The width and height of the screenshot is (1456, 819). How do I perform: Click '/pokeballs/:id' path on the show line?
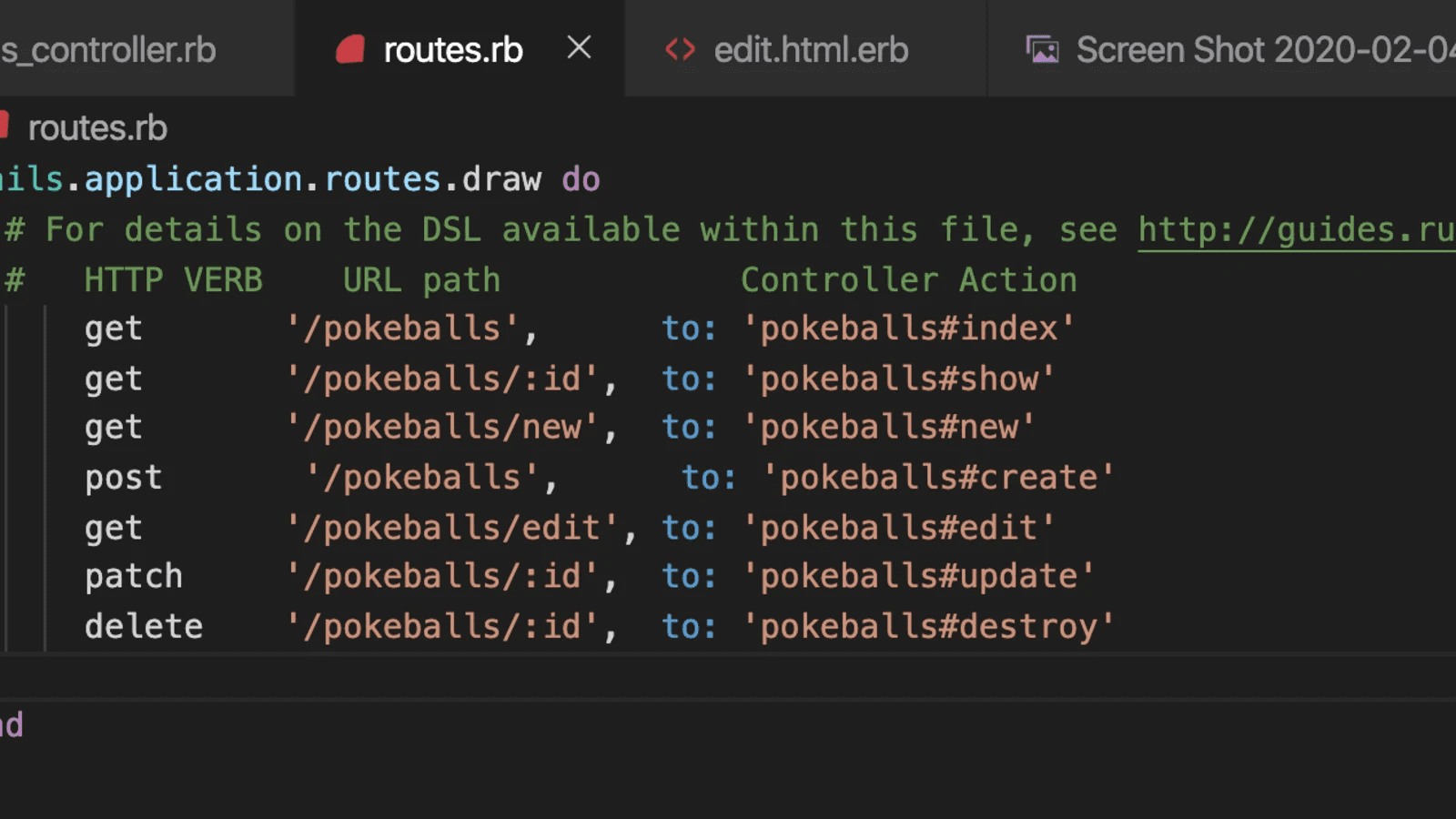point(442,379)
